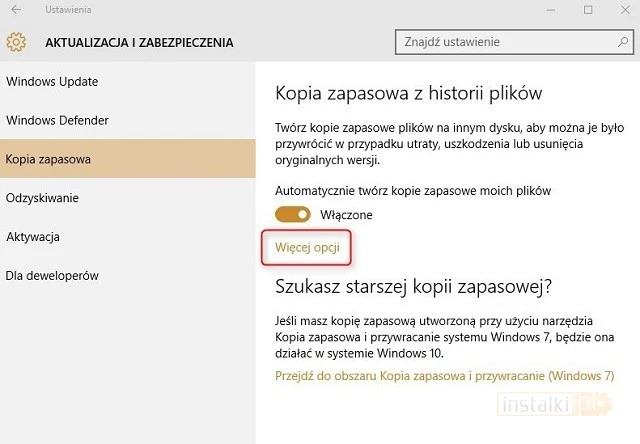The image size is (640, 444).
Task: Select Kopia zapasowa in the sidebar
Action: pyautogui.click(x=48, y=159)
